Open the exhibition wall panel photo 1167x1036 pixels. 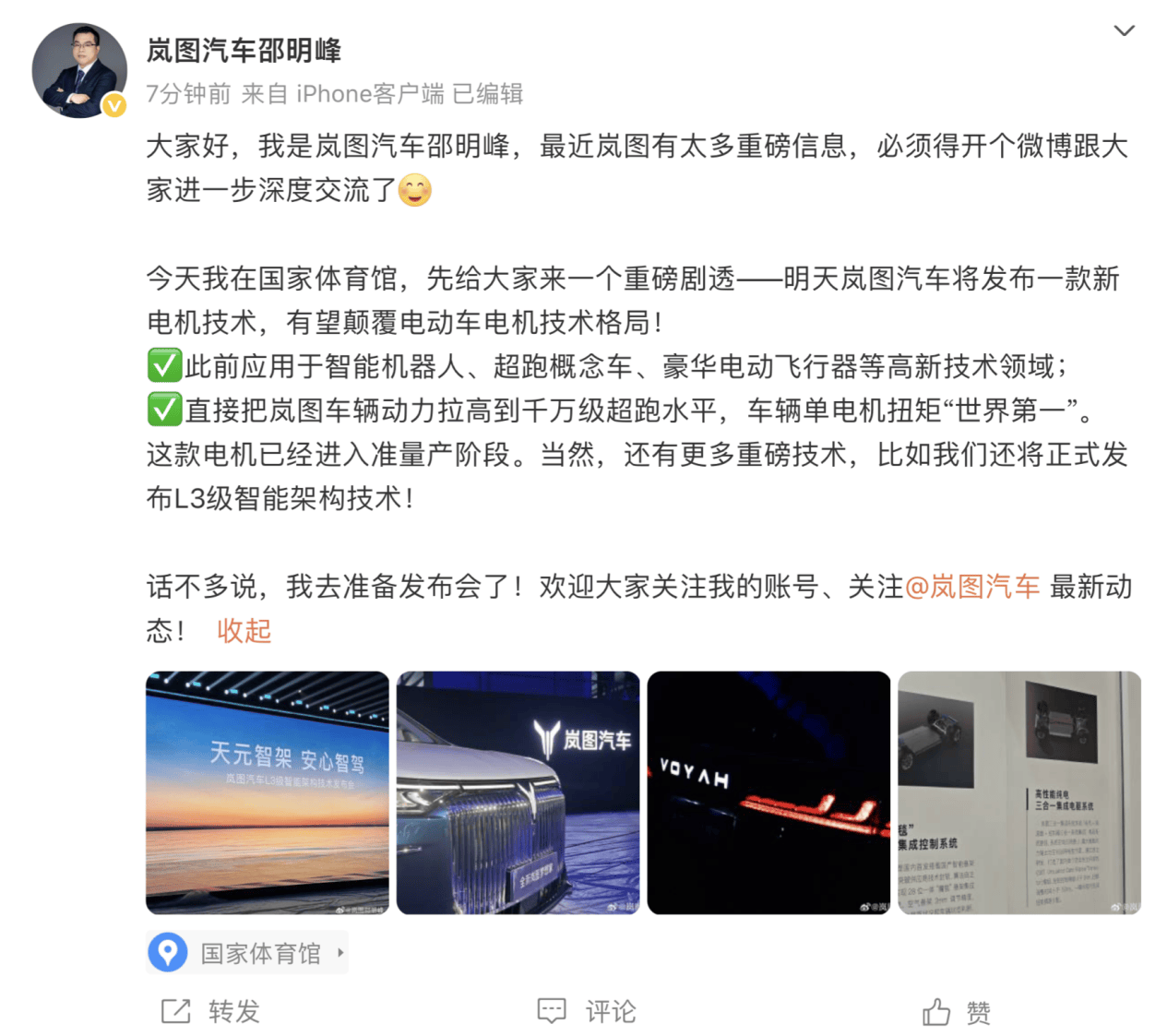click(x=1019, y=792)
